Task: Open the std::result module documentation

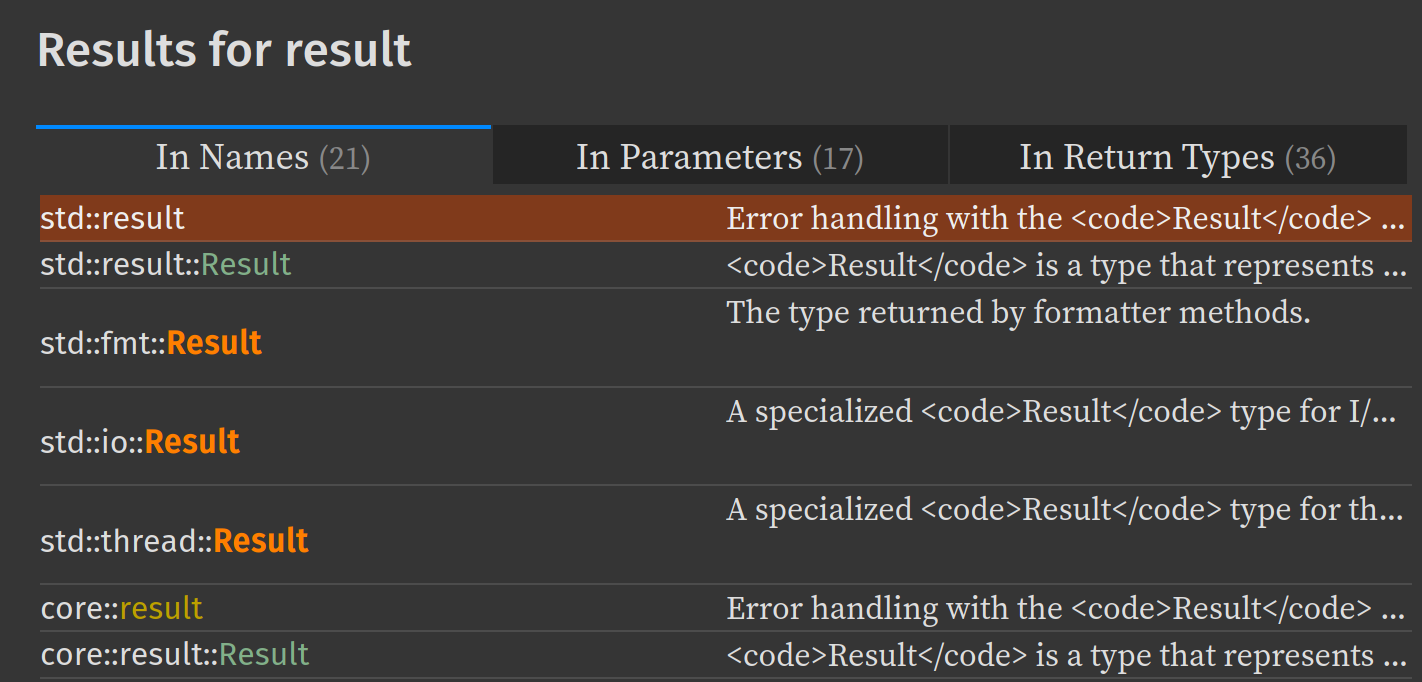Action: pyautogui.click(x=112, y=218)
